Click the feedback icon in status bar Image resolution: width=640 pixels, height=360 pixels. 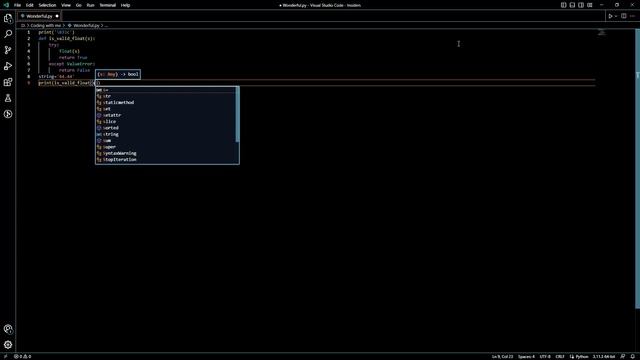(x=623, y=356)
